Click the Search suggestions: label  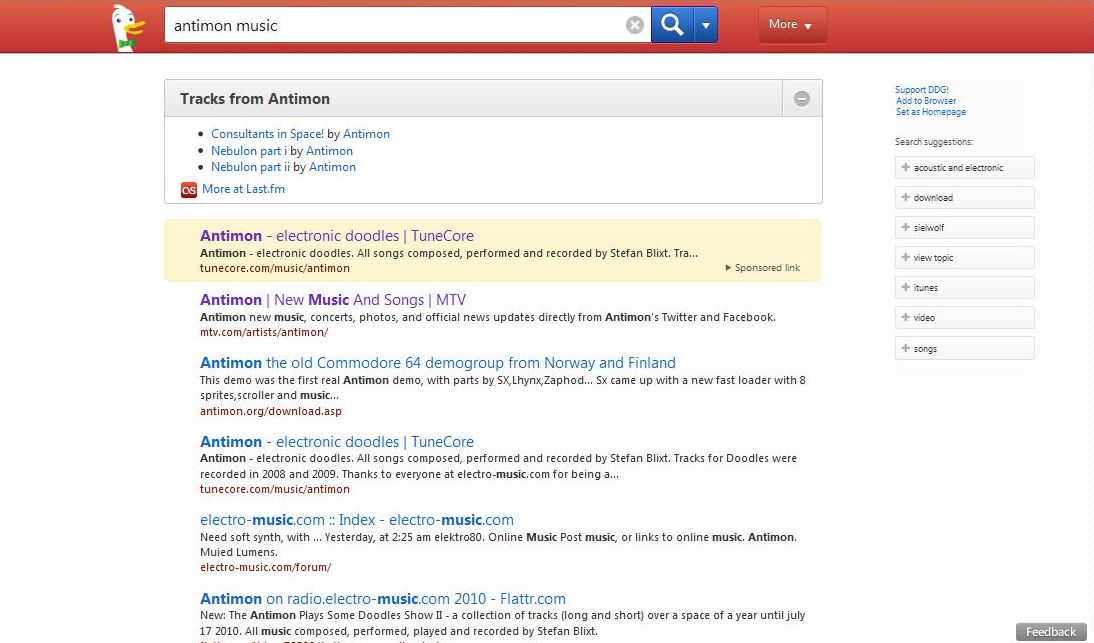934,142
